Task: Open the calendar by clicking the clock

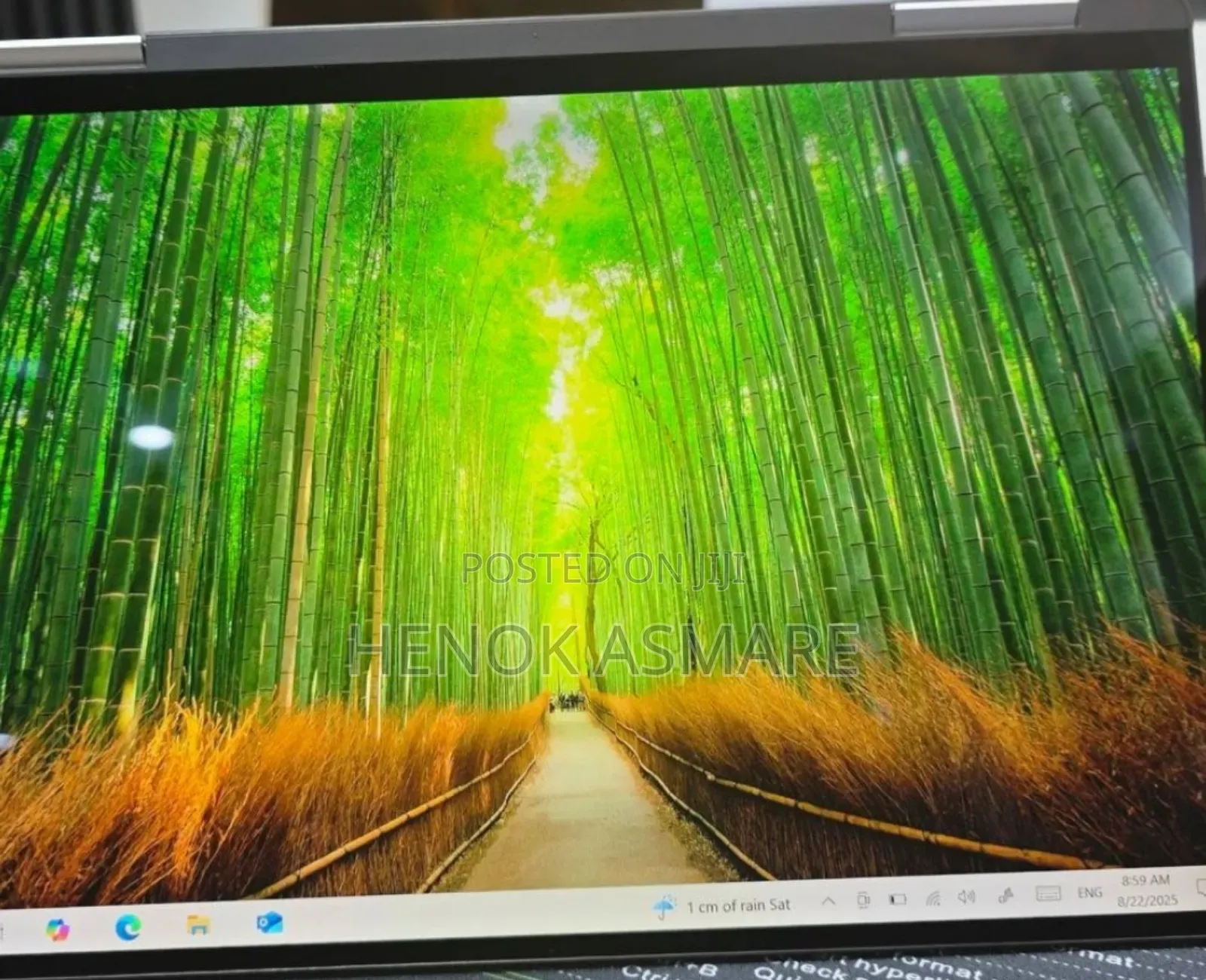Action: click(1146, 882)
